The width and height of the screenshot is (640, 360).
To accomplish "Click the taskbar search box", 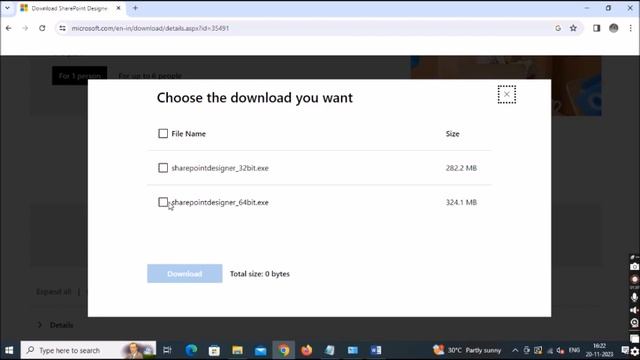I will (x=89, y=350).
